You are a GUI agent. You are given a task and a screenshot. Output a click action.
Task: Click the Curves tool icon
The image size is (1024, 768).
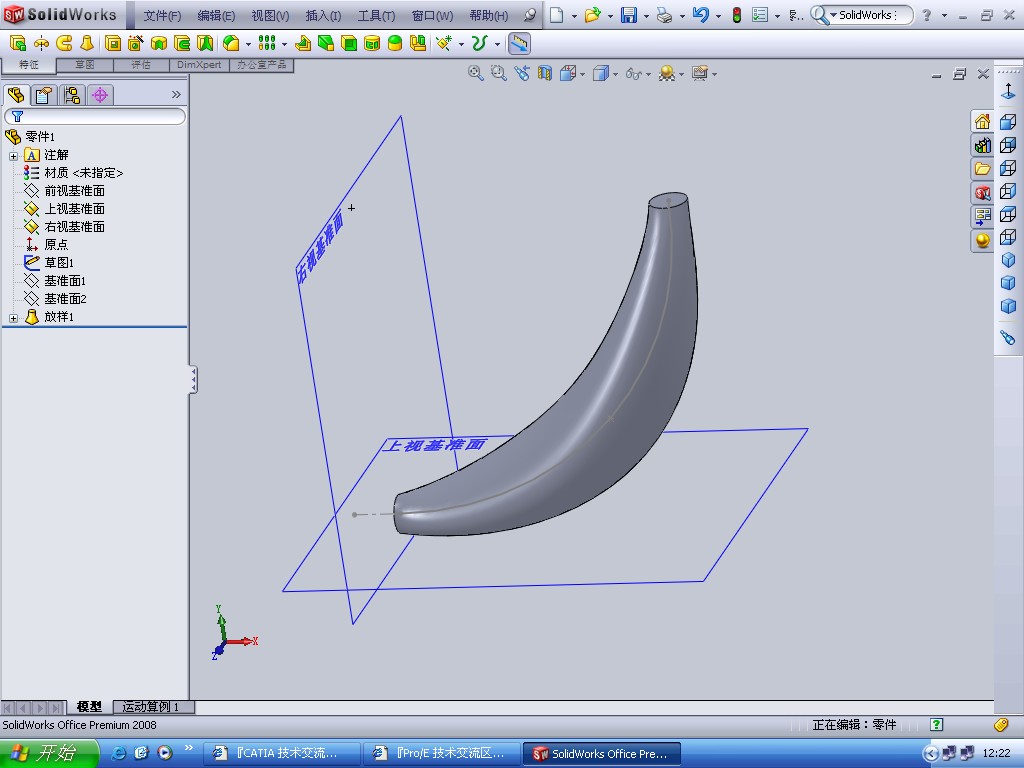coord(480,43)
